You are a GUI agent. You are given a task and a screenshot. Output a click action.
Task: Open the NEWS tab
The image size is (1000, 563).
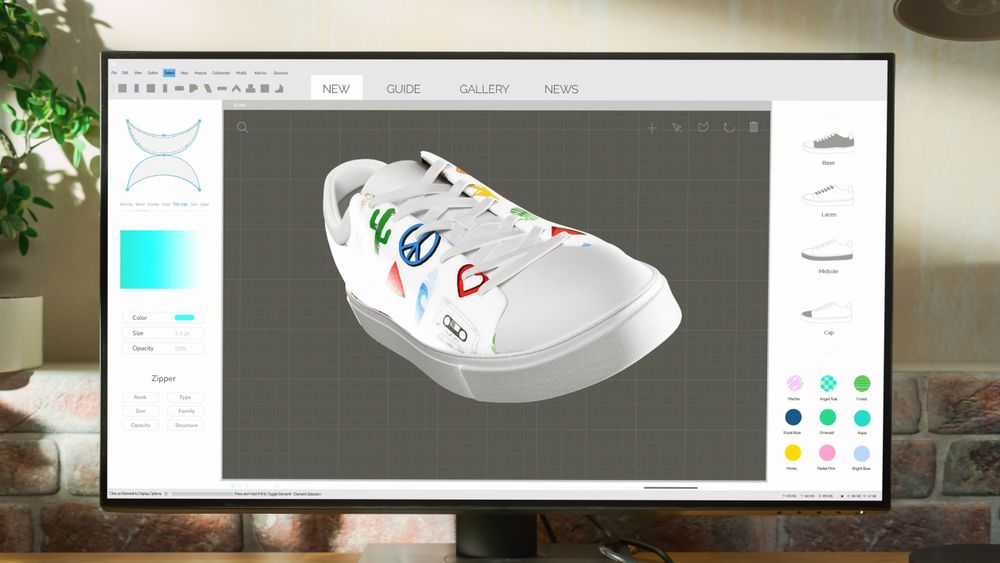tap(561, 89)
